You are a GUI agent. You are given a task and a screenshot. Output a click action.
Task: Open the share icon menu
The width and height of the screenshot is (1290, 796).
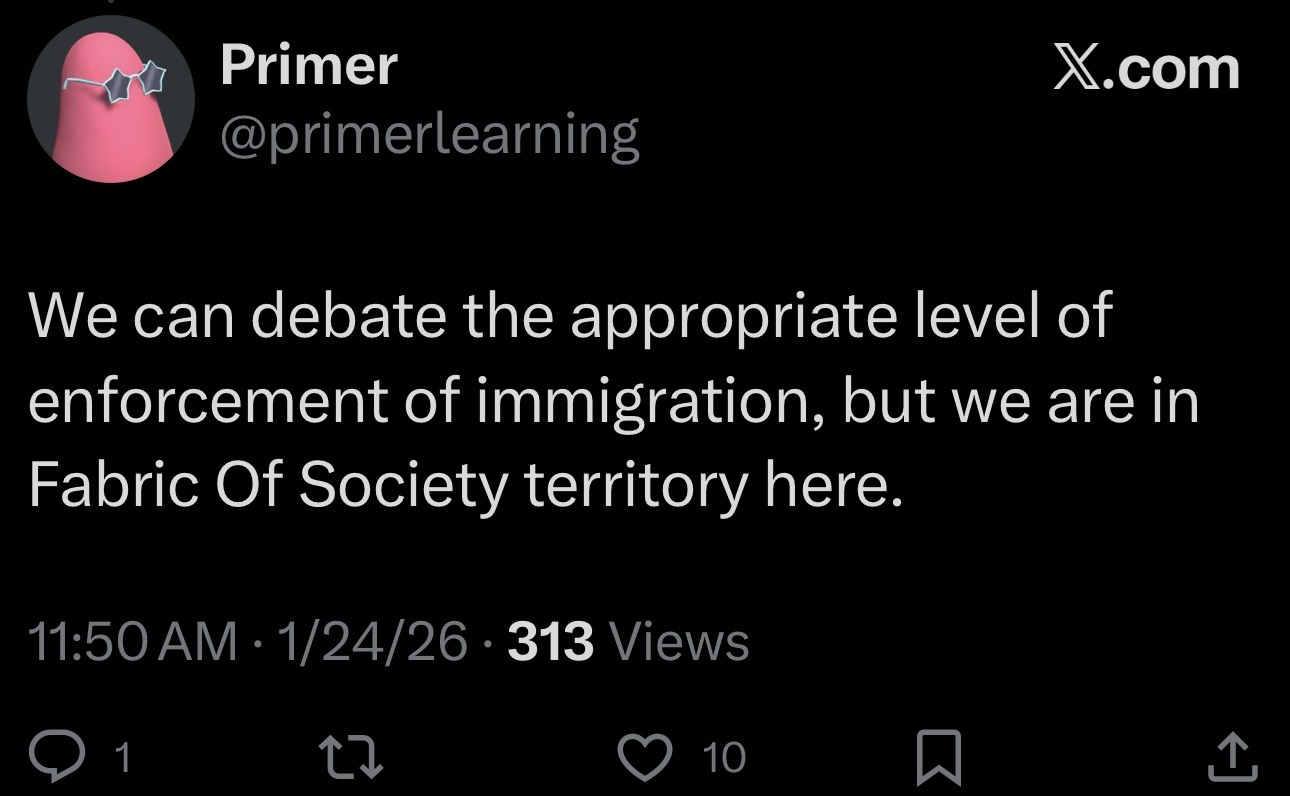pos(1229,757)
